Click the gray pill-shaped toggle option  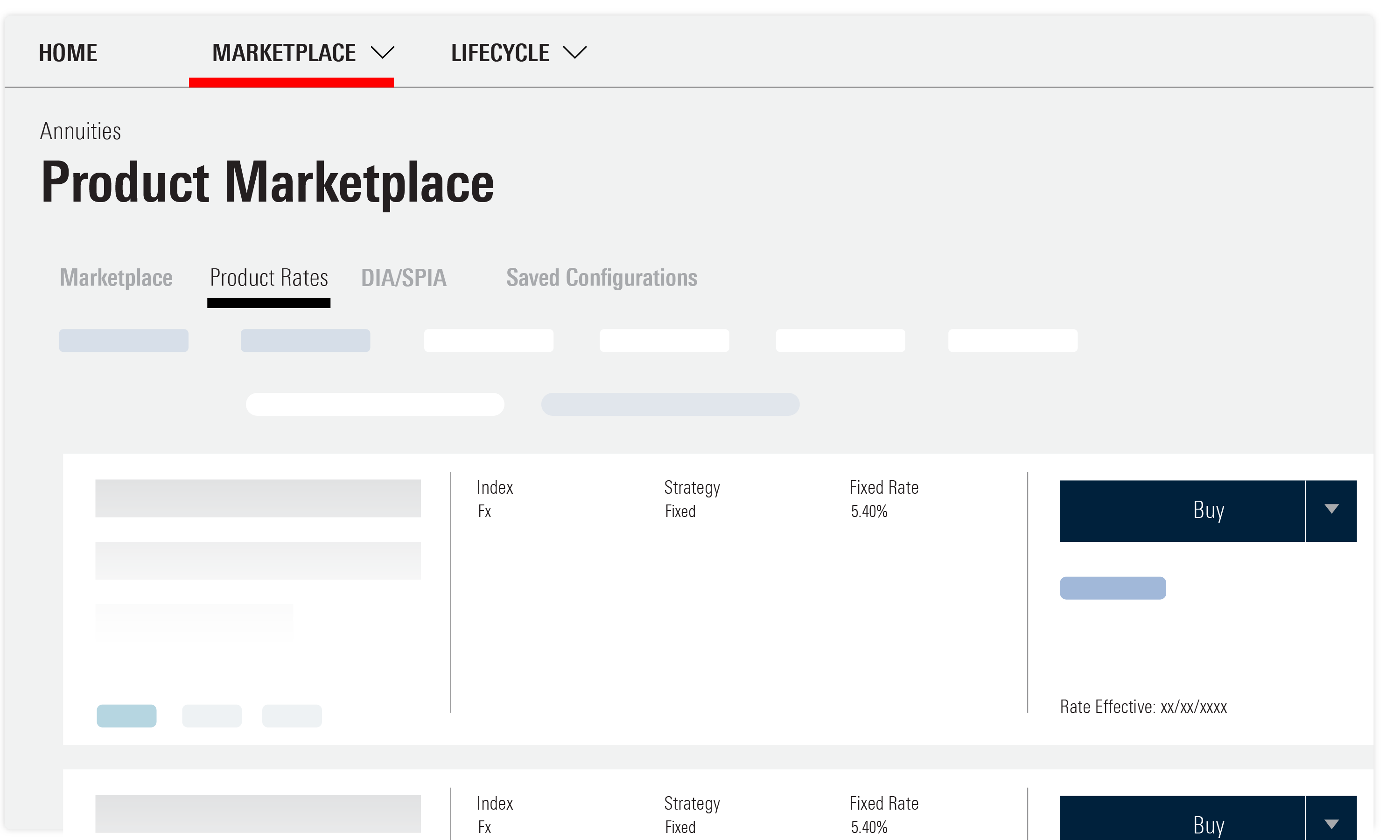pyautogui.click(x=670, y=404)
